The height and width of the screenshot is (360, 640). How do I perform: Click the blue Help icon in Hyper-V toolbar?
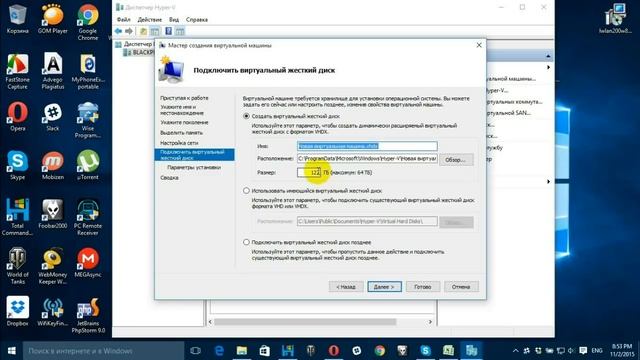pos(168,31)
